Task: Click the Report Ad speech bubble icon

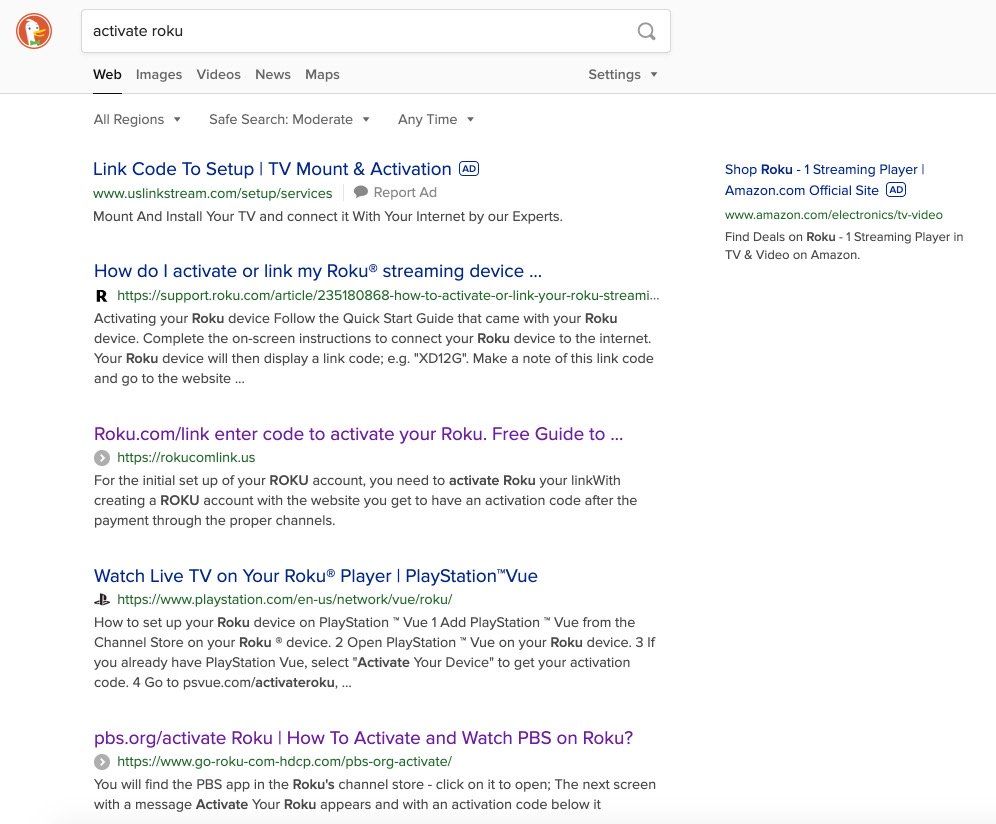Action: (x=361, y=192)
